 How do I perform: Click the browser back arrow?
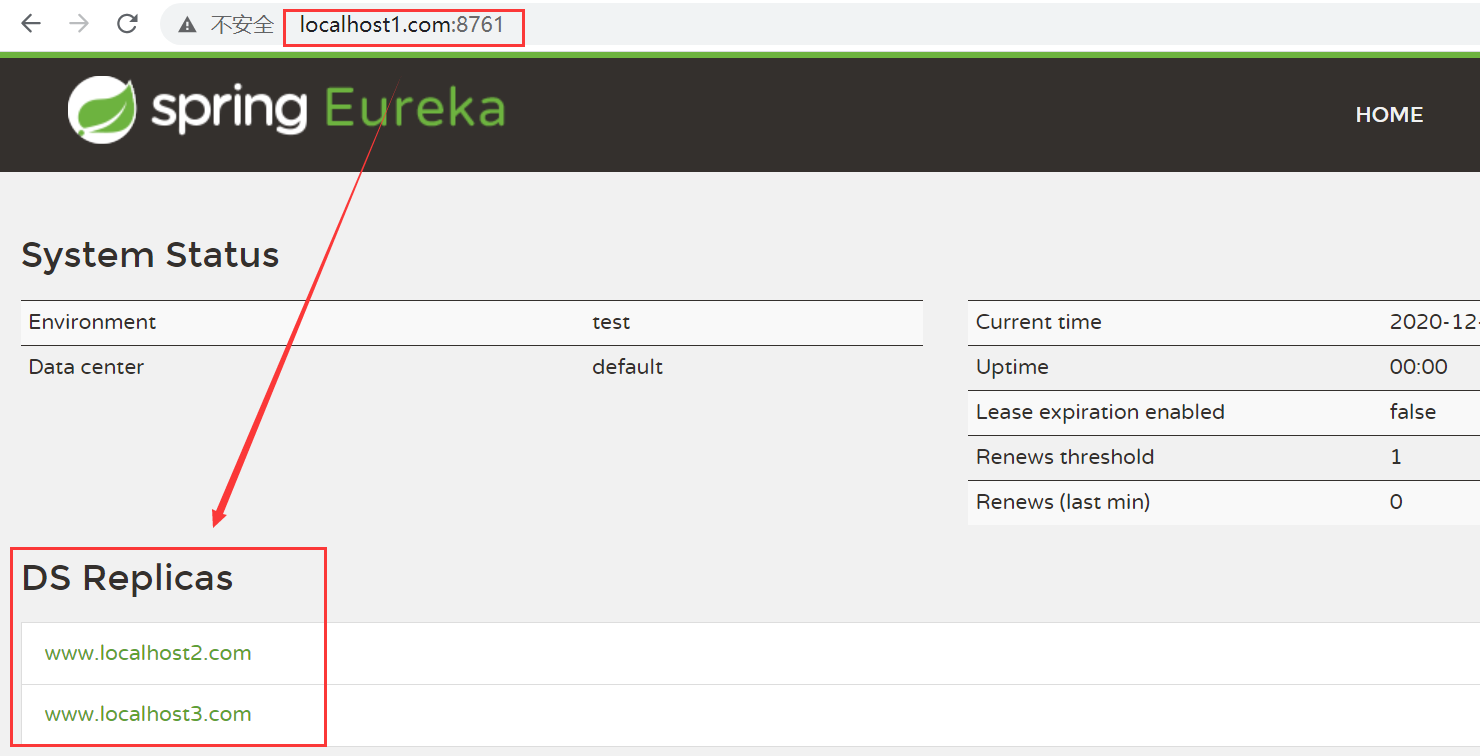point(30,24)
